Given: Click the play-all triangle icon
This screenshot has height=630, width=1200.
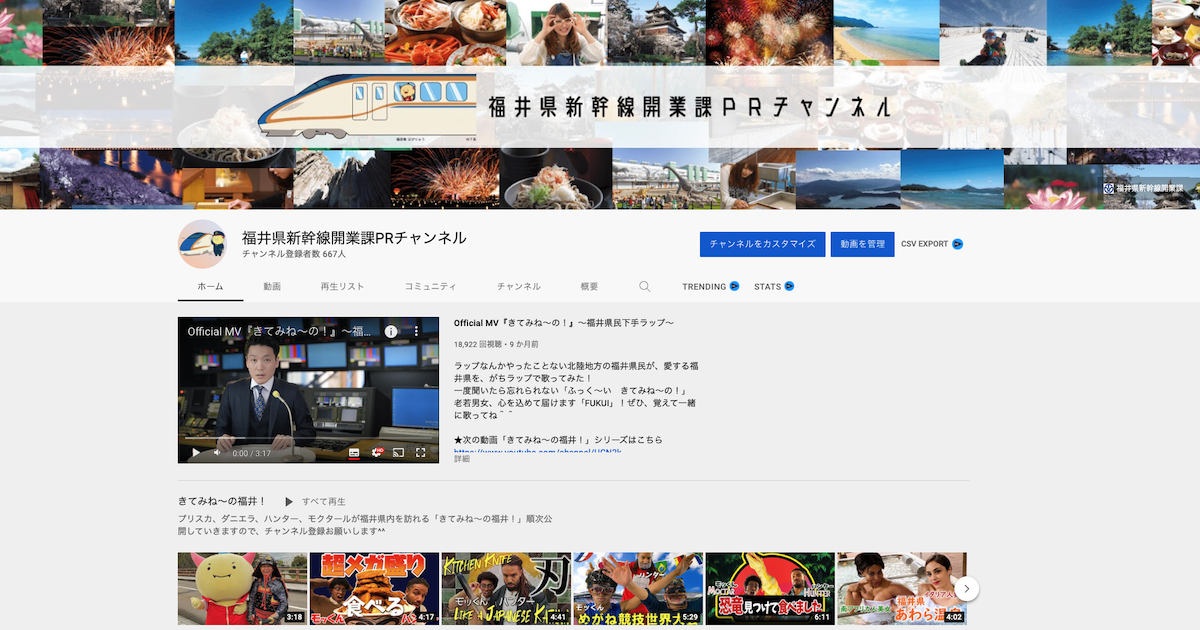Looking at the screenshot, I should pyautogui.click(x=289, y=501).
